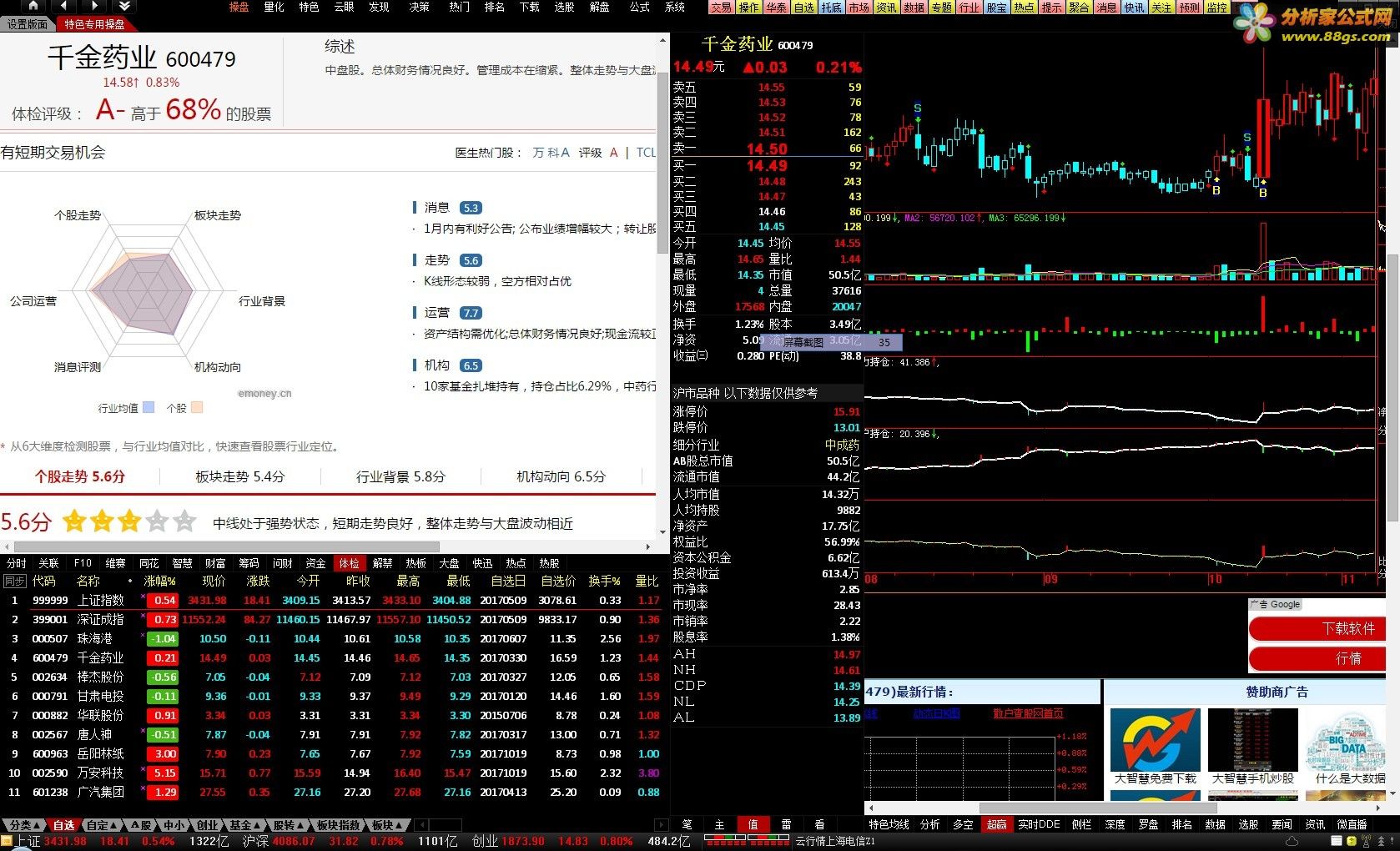Select the 行业背景 5.8分 score tab
The height and width of the screenshot is (851, 1400).
(x=401, y=476)
